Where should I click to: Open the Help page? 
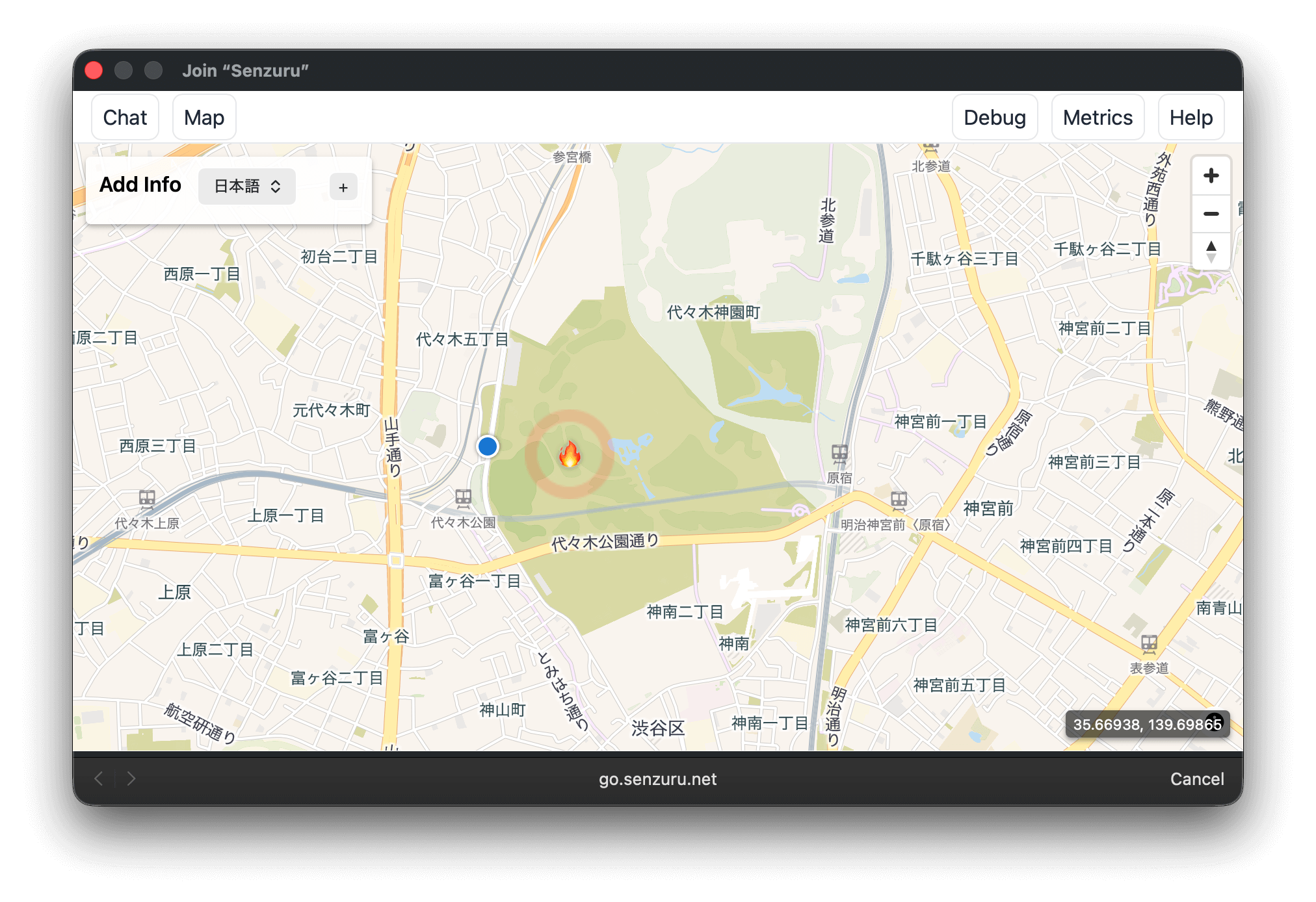(1191, 118)
